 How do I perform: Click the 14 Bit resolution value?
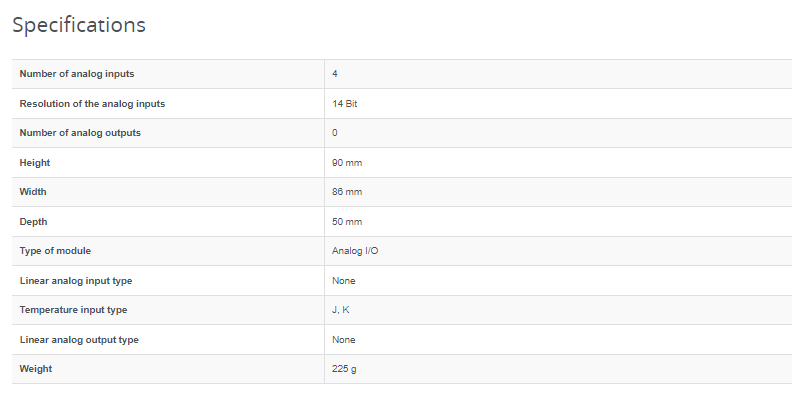pyautogui.click(x=345, y=103)
